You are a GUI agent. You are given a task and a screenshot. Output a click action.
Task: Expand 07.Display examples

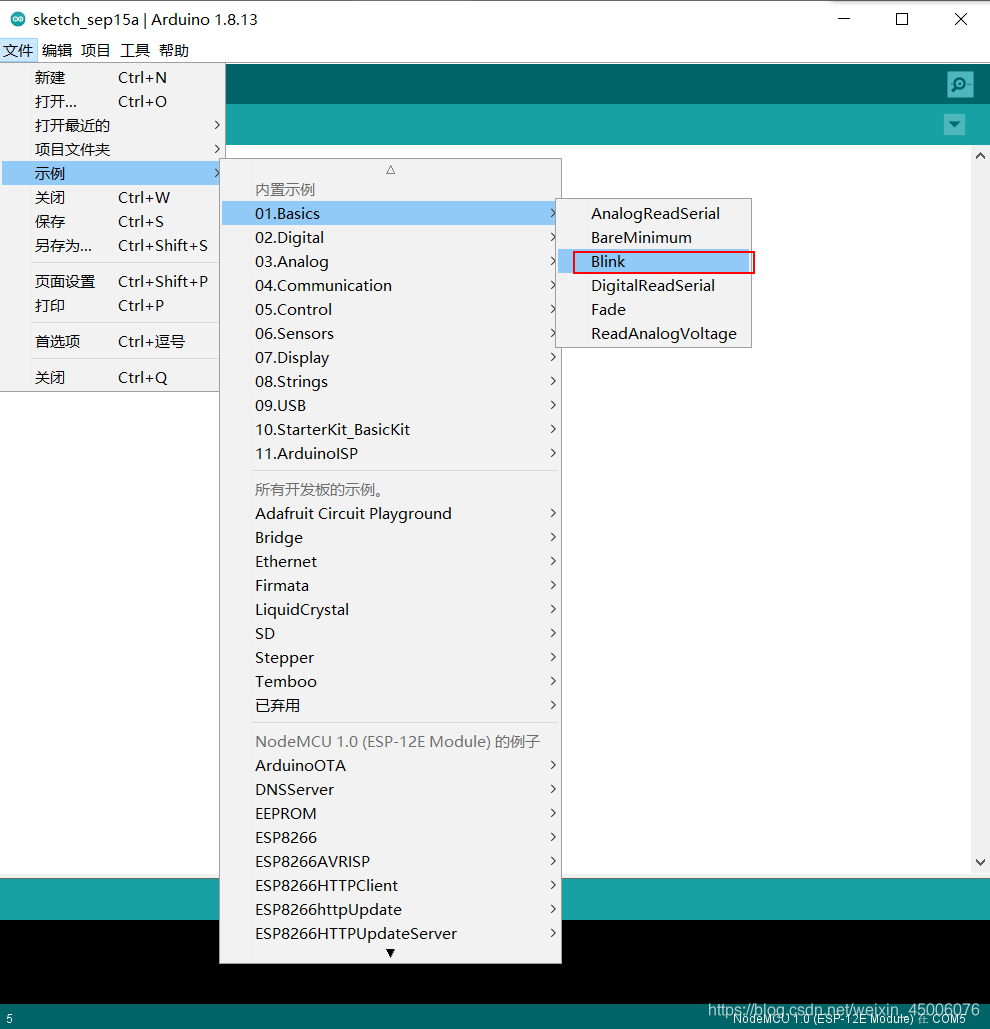click(x=390, y=358)
